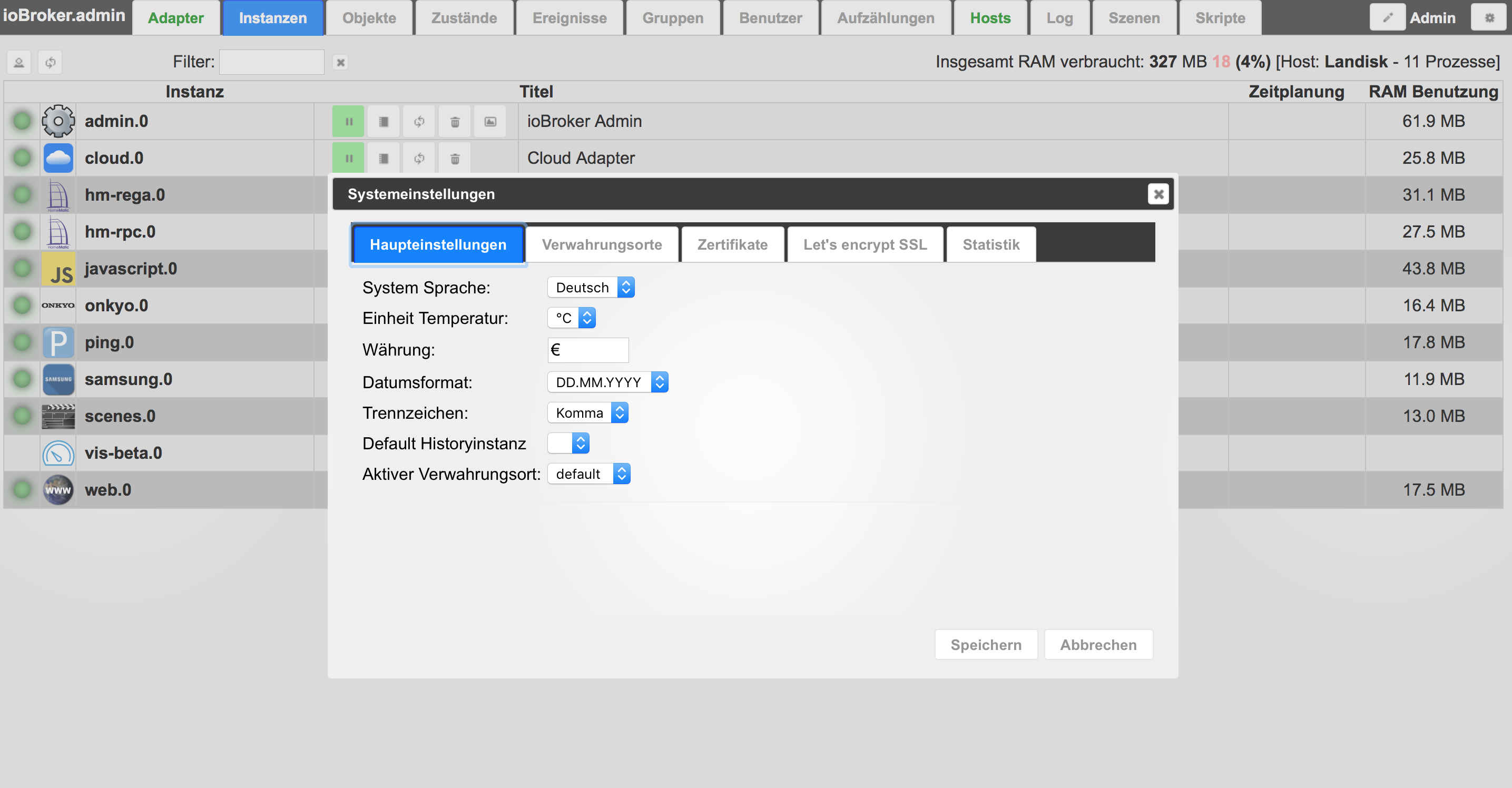Pause the cloud.0 instance
The image size is (1512, 788).
click(x=348, y=158)
